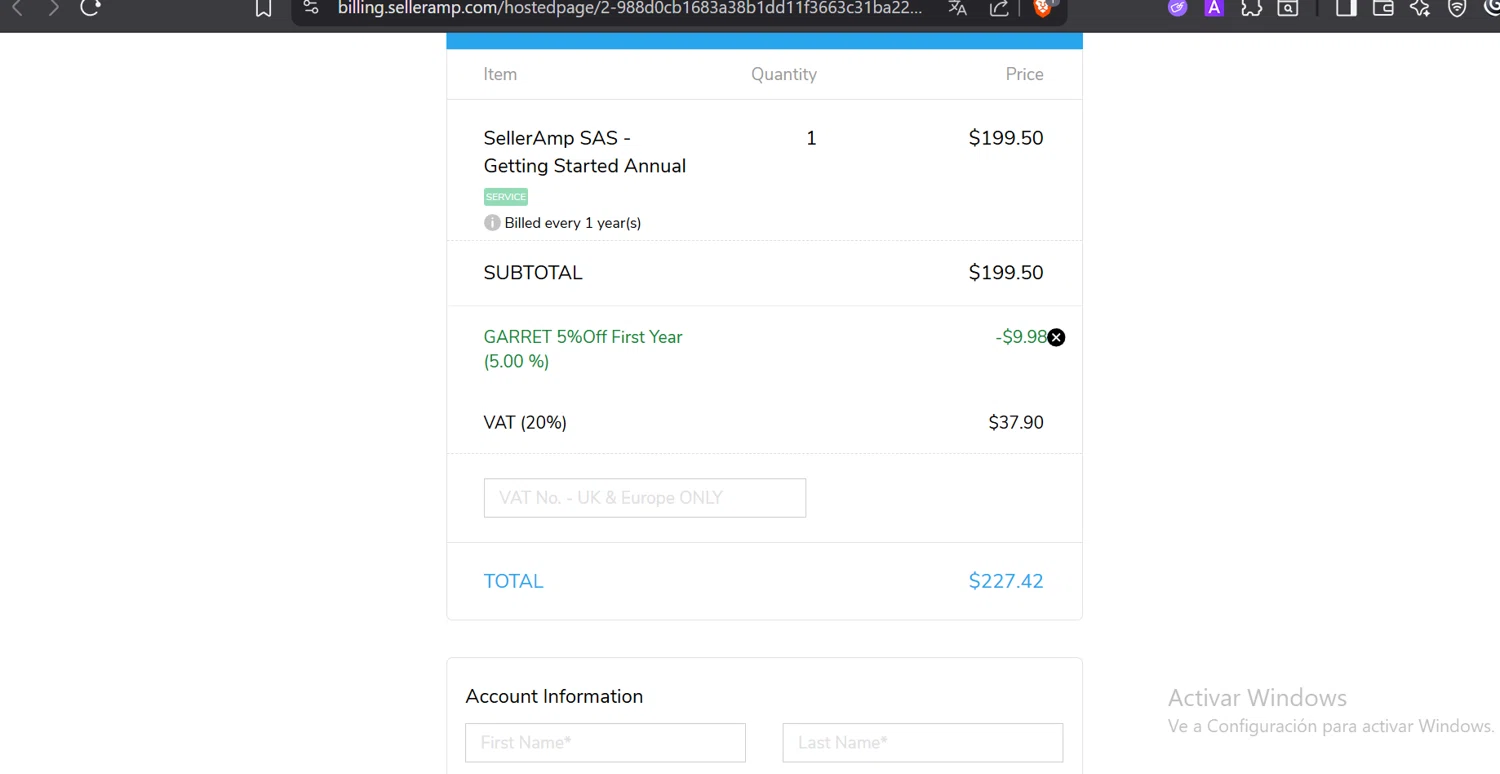Click the SellerAmp SAS - Getting Started Annual item

tap(585, 152)
